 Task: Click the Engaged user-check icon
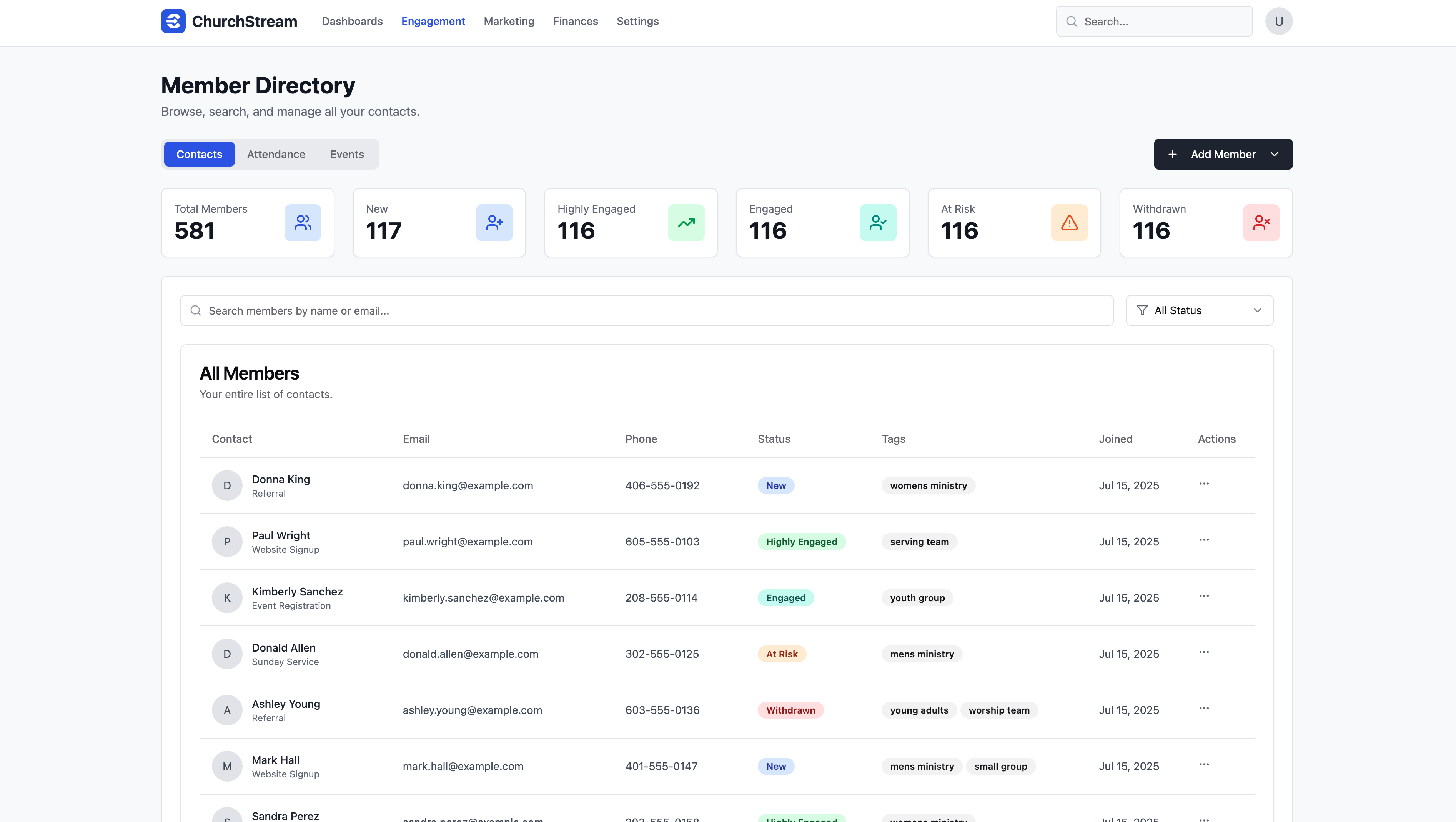click(877, 222)
